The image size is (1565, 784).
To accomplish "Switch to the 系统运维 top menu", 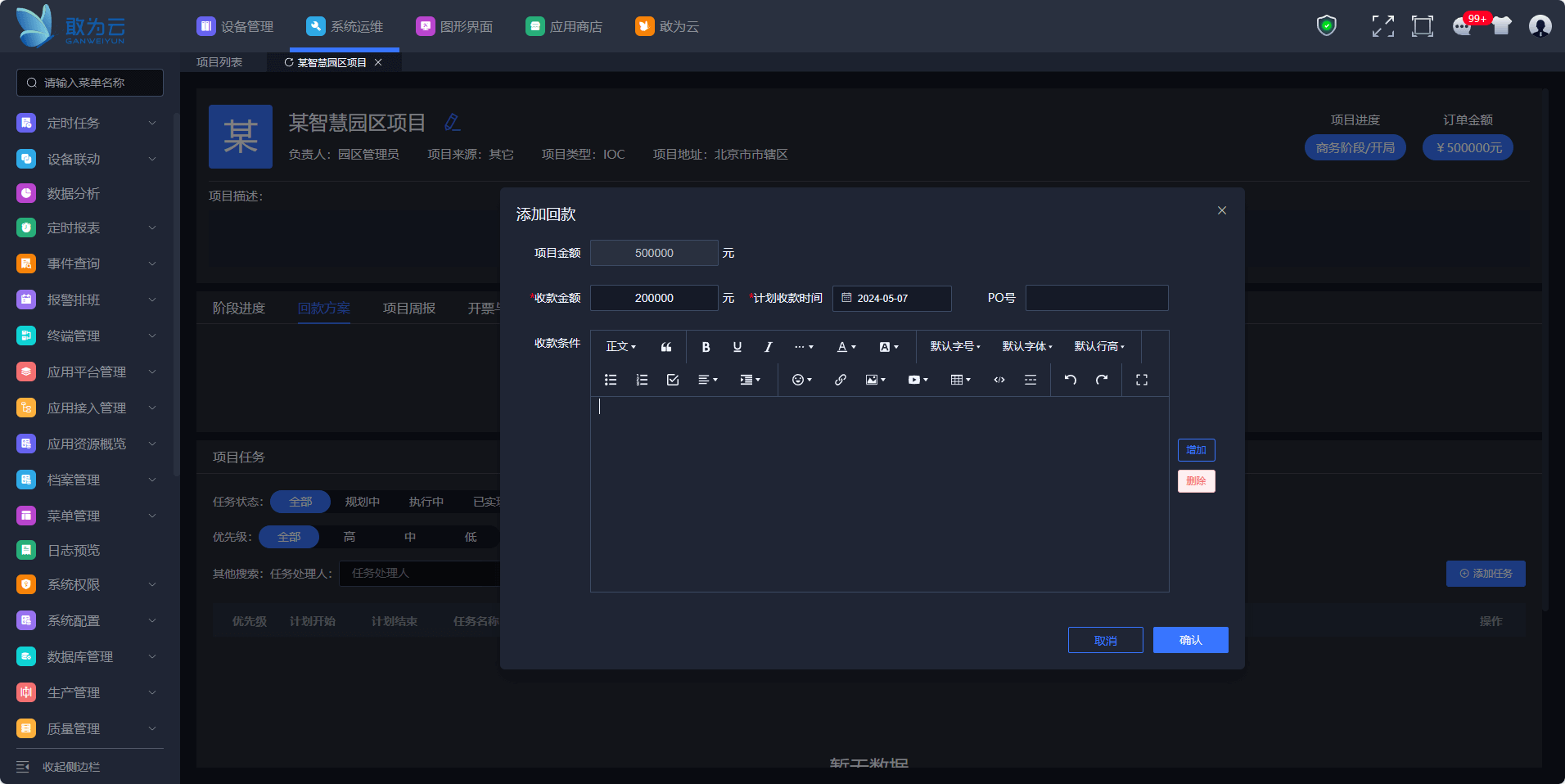I will (345, 27).
